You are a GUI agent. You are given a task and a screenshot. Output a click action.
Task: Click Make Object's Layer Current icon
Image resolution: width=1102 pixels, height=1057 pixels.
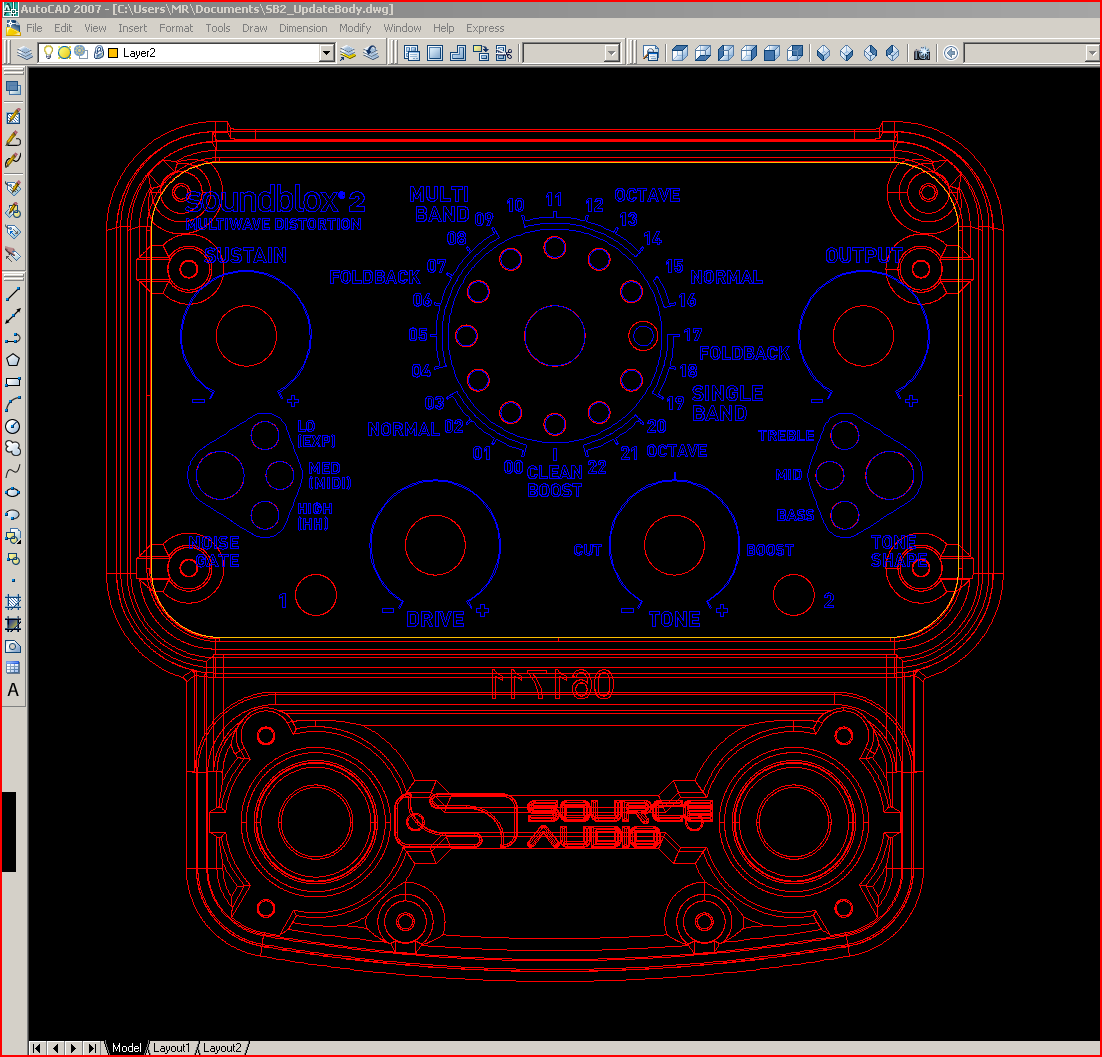click(x=348, y=53)
